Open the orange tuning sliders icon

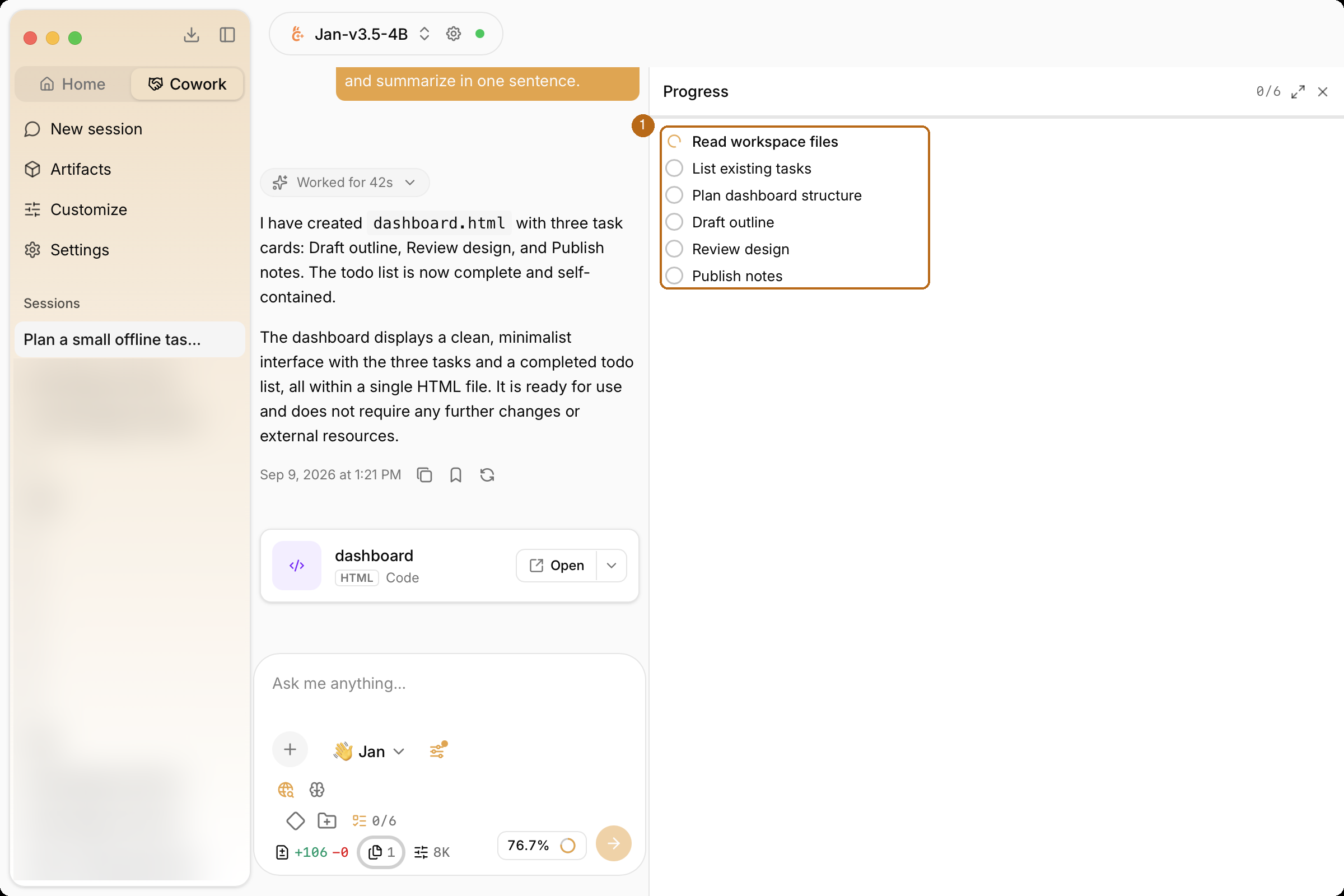pyautogui.click(x=438, y=750)
